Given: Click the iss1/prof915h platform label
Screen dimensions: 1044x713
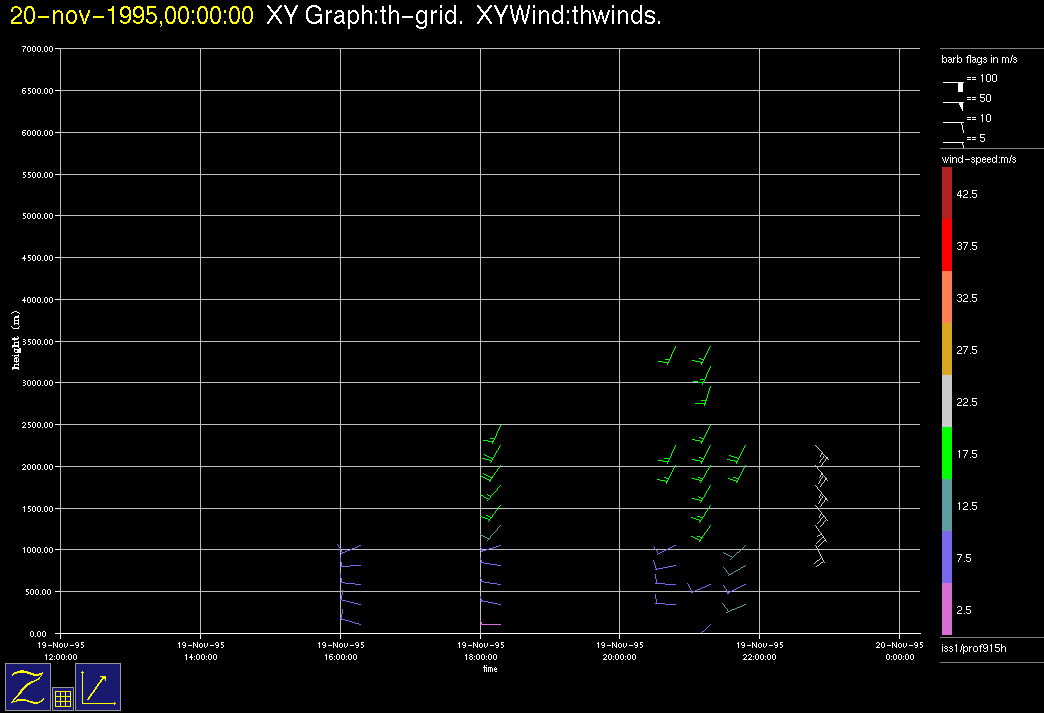Looking at the screenshot, I should (x=974, y=650).
